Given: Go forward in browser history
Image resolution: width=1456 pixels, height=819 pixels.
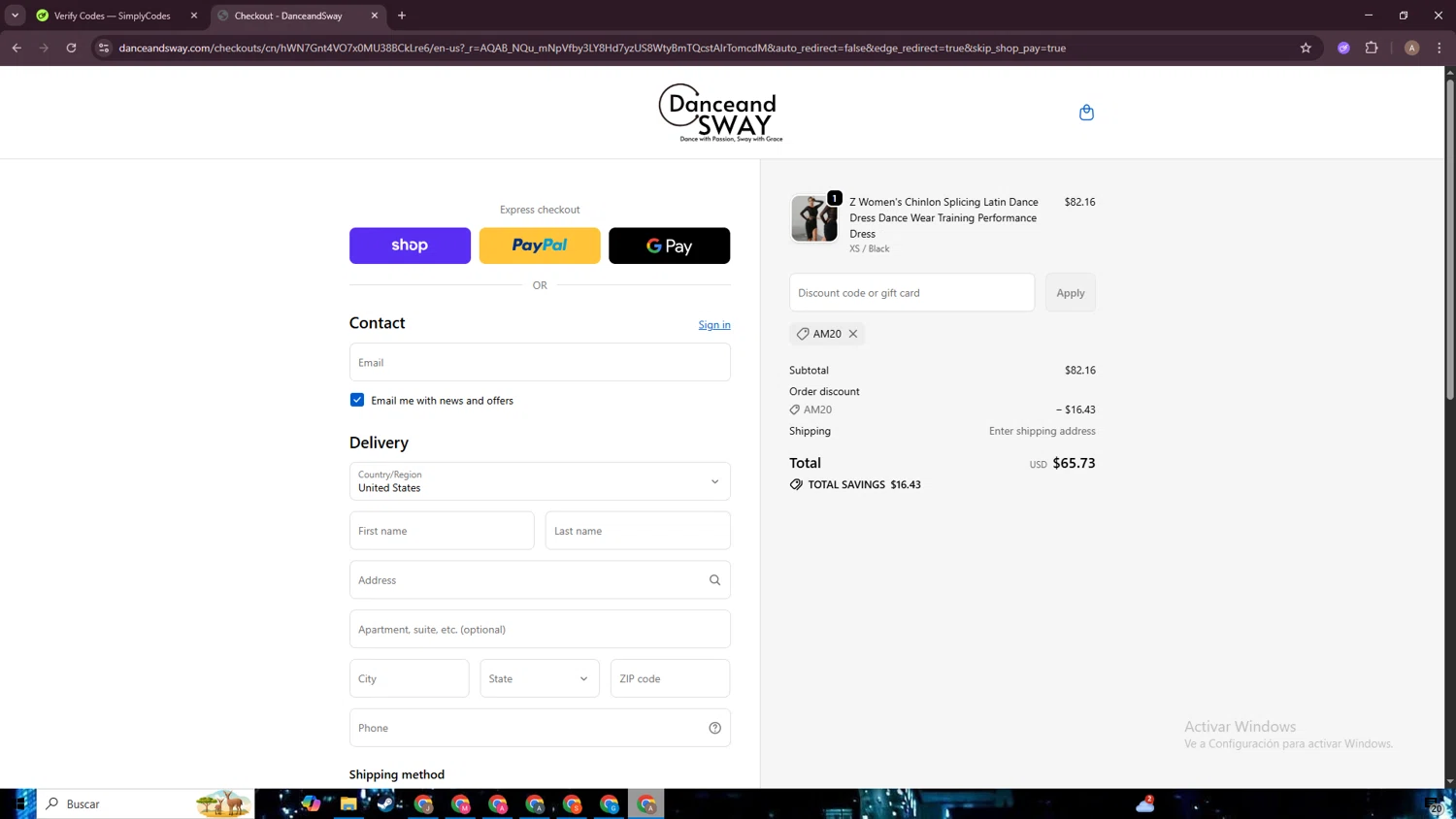Looking at the screenshot, I should [x=44, y=48].
